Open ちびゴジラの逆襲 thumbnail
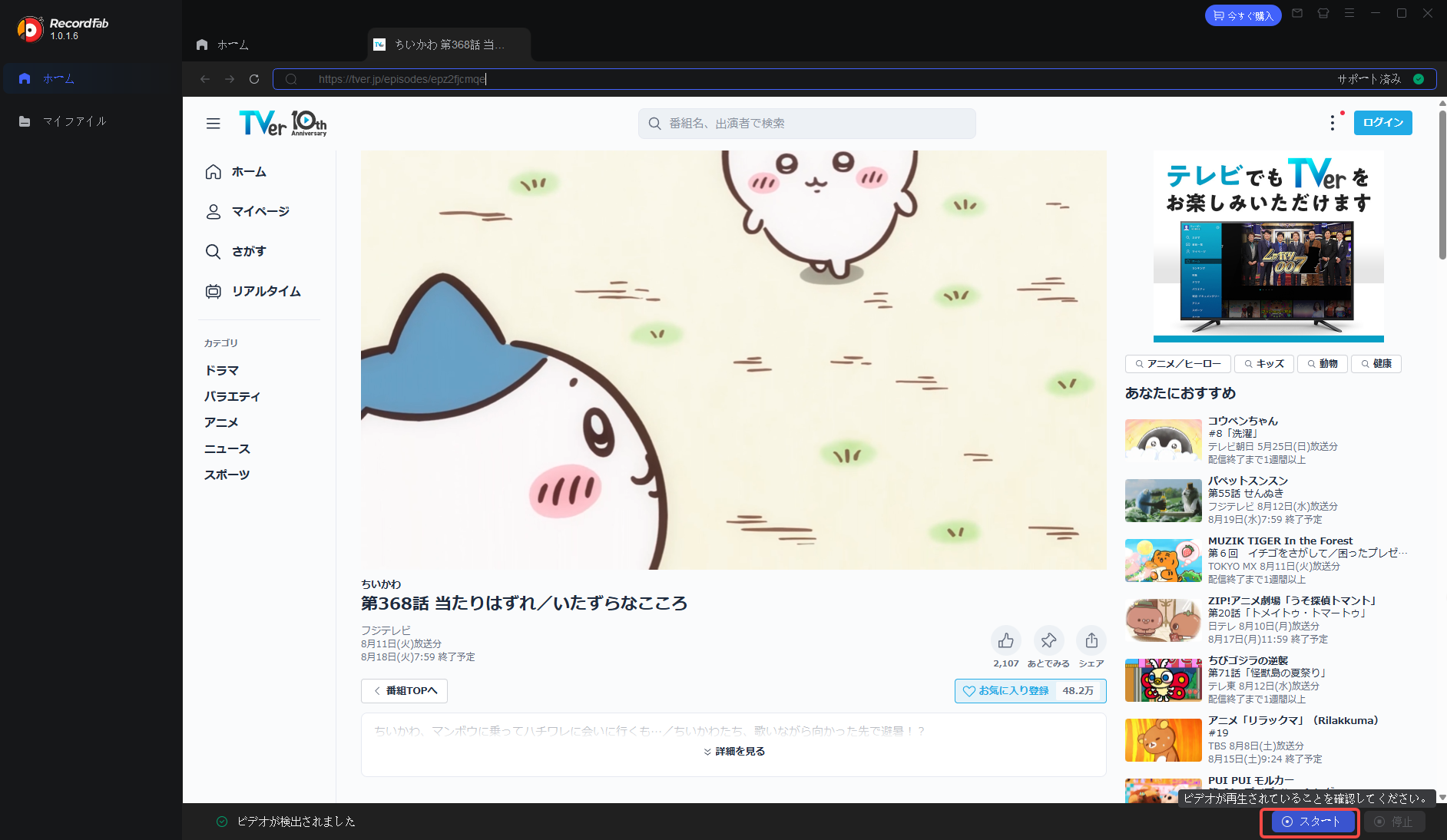 click(1163, 680)
